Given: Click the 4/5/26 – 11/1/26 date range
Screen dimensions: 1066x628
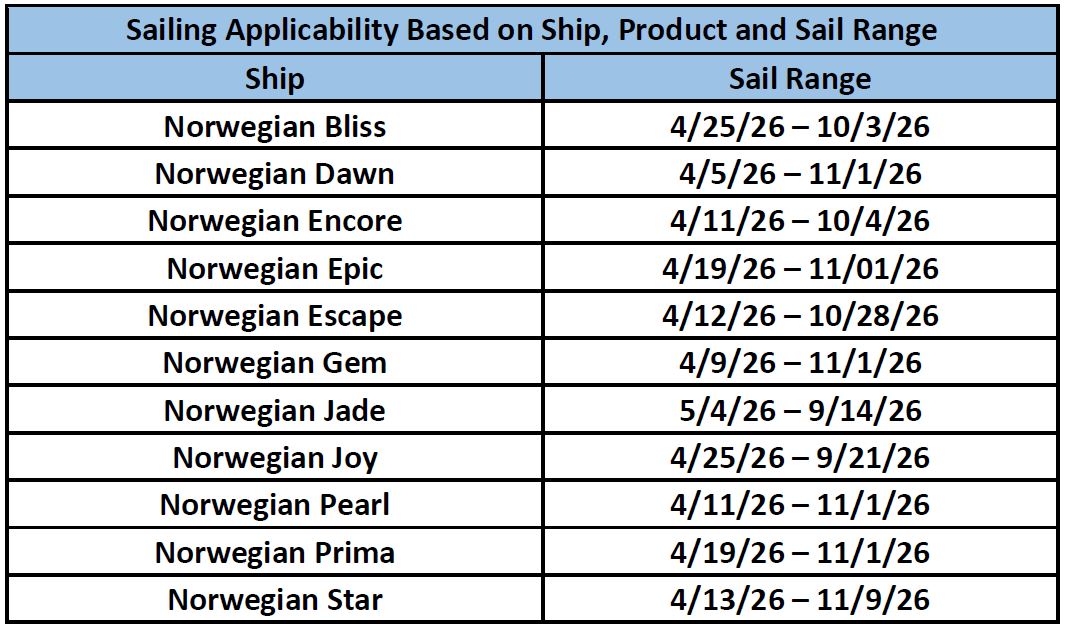Looking at the screenshot, I should [x=799, y=174].
